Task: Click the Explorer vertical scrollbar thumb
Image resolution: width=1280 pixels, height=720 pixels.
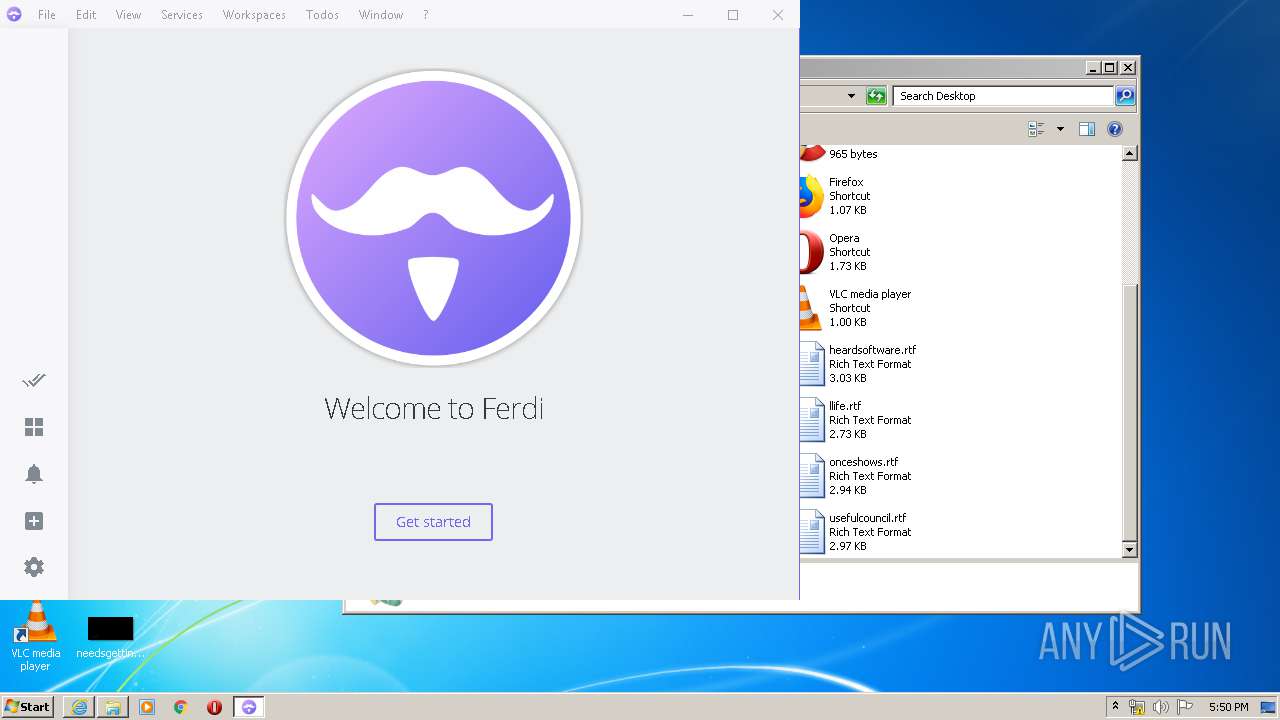Action: click(1130, 412)
